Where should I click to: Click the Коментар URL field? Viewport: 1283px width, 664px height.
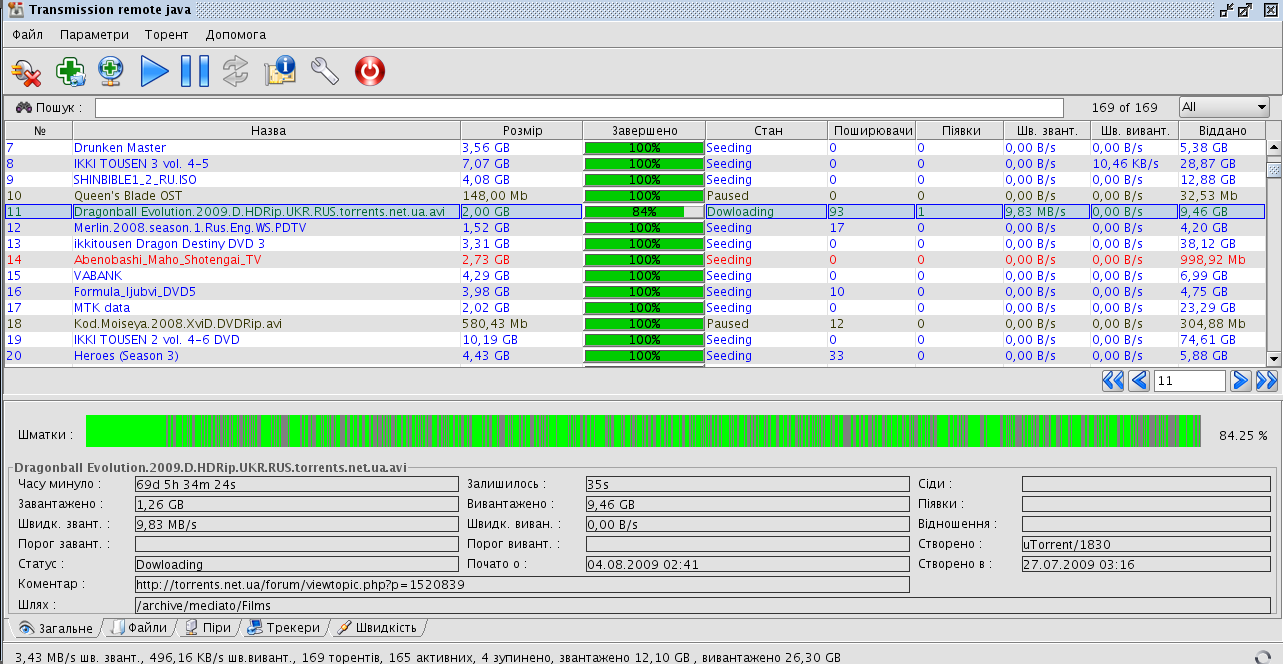[522, 584]
